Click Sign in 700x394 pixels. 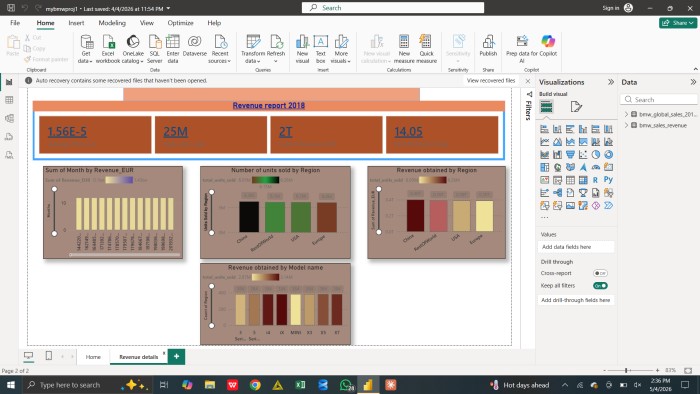click(x=611, y=8)
